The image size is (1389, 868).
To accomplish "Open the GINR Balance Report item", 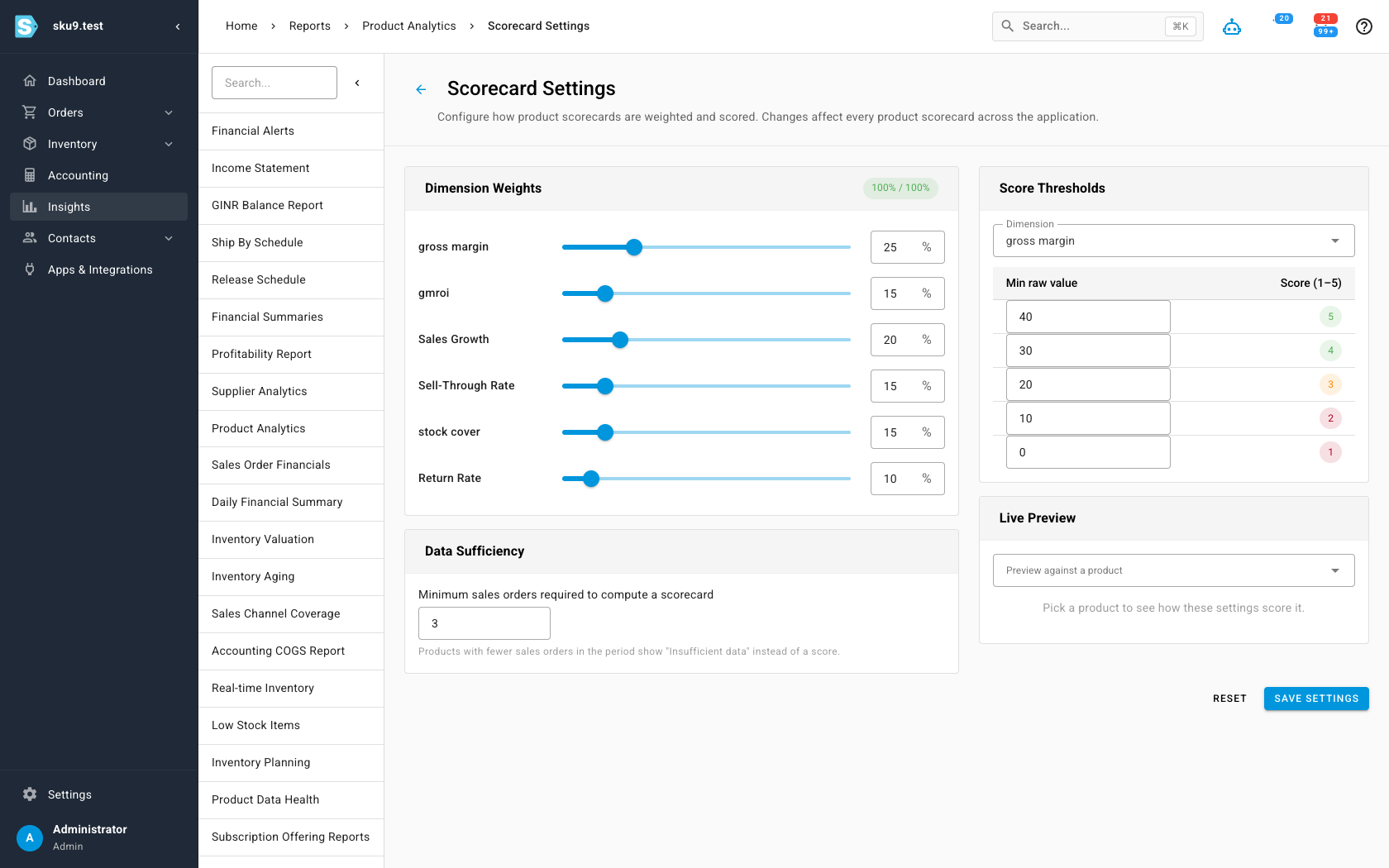I will coord(291,205).
